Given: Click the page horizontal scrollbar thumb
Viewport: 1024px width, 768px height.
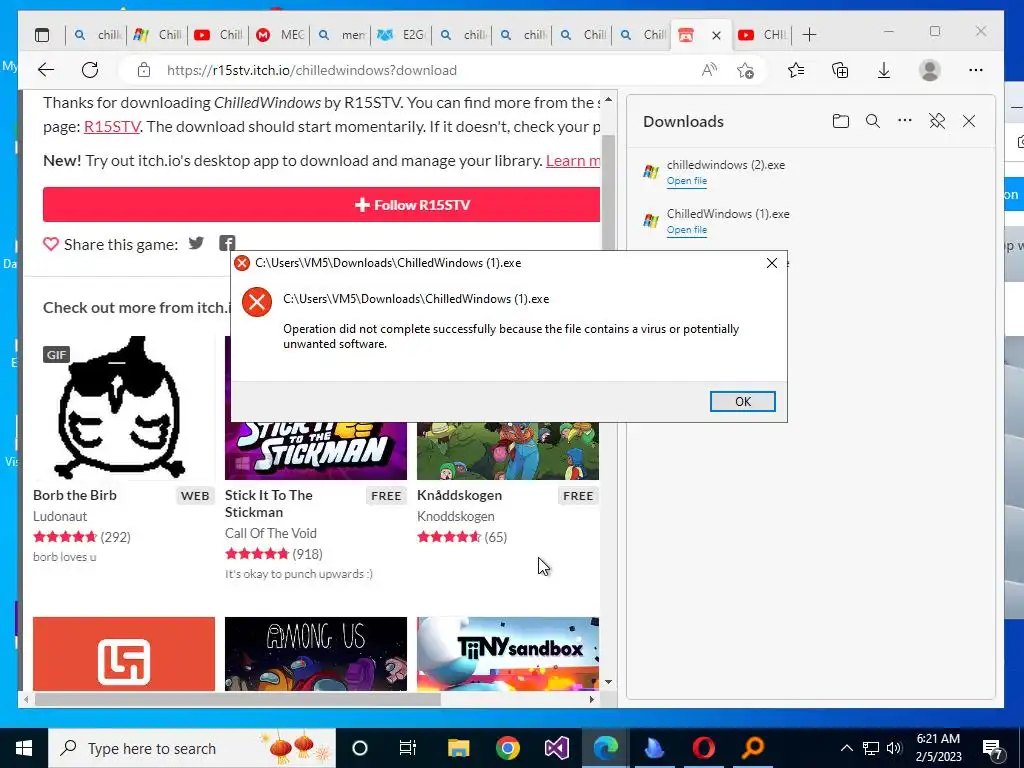Looking at the screenshot, I should (x=238, y=699).
